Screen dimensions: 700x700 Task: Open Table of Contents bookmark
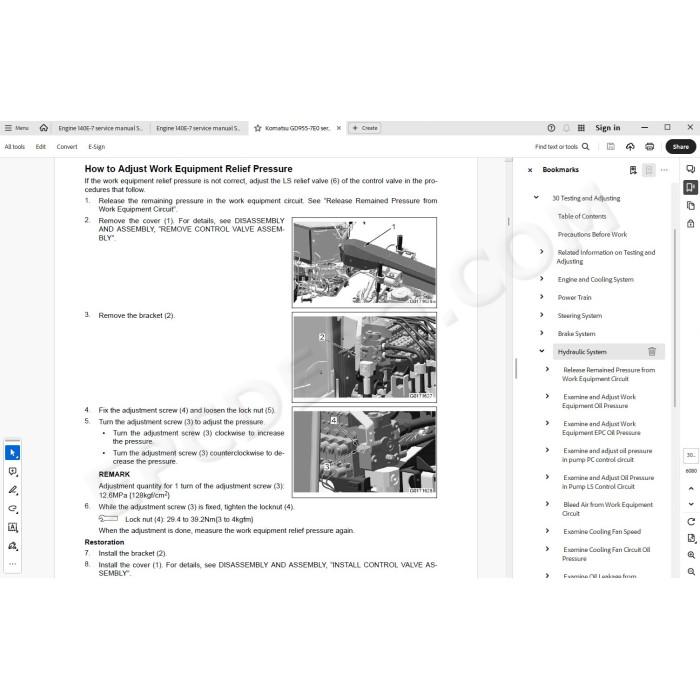tap(582, 216)
